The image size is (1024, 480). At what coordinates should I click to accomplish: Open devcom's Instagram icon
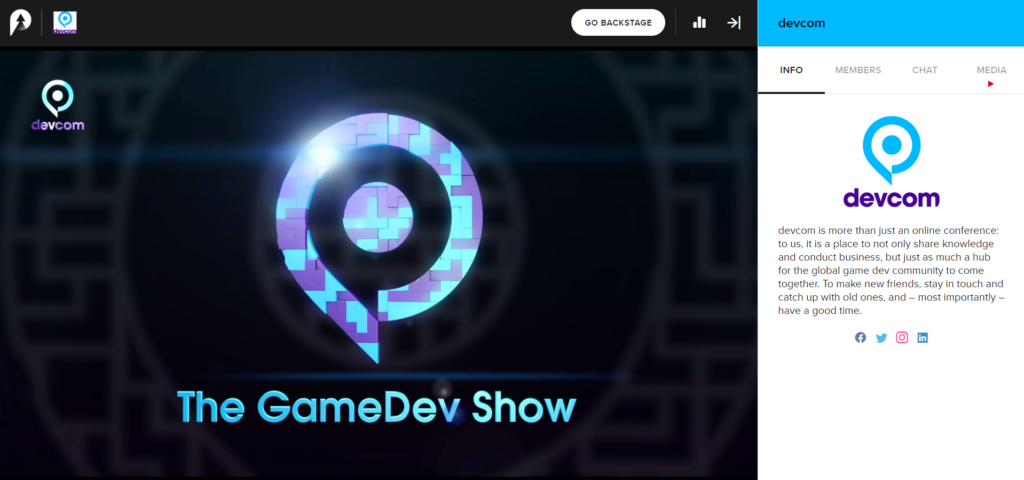click(x=902, y=338)
